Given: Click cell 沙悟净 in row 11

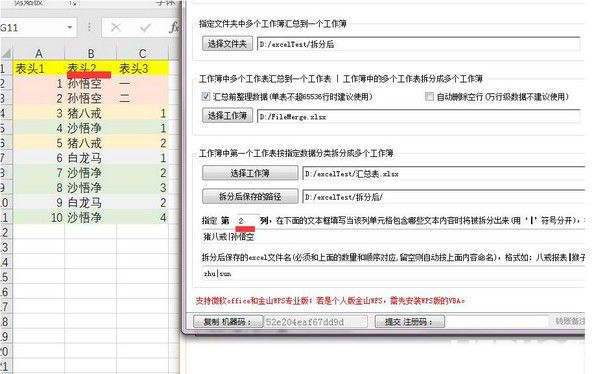Looking at the screenshot, I should coord(91,218).
